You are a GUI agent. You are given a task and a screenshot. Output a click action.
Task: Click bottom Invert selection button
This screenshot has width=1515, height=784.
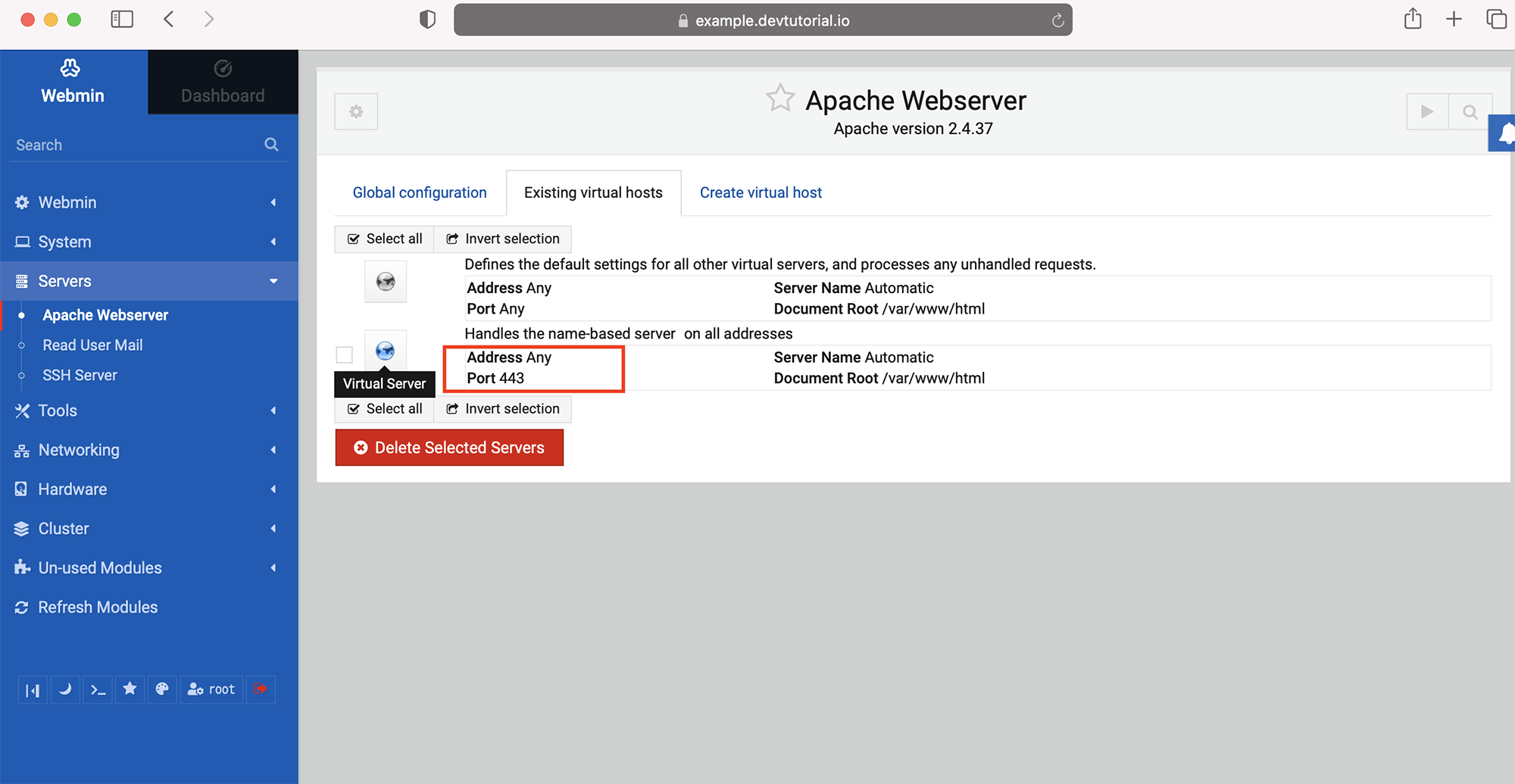pyautogui.click(x=503, y=409)
